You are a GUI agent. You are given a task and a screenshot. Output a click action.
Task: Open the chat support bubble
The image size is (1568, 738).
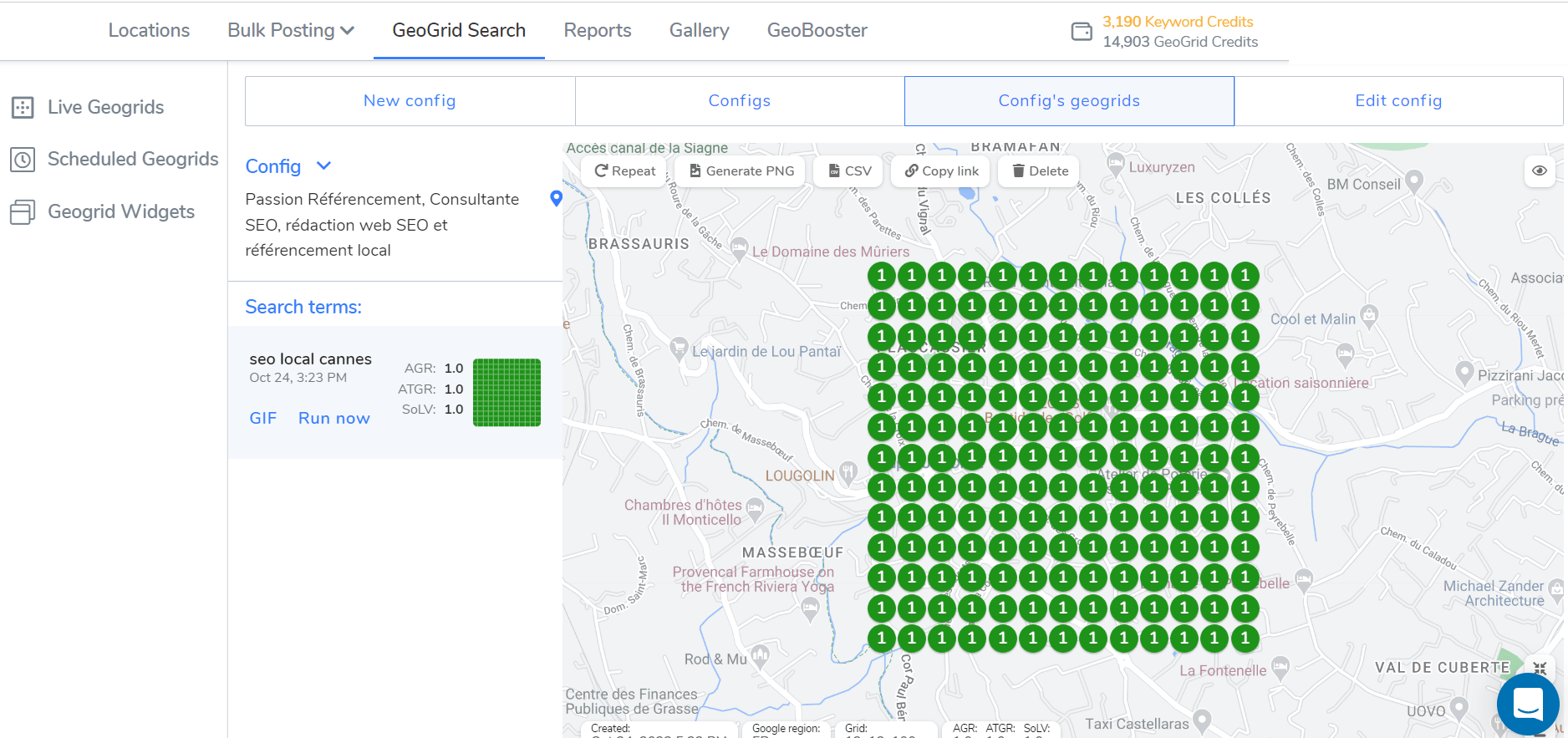[1527, 704]
